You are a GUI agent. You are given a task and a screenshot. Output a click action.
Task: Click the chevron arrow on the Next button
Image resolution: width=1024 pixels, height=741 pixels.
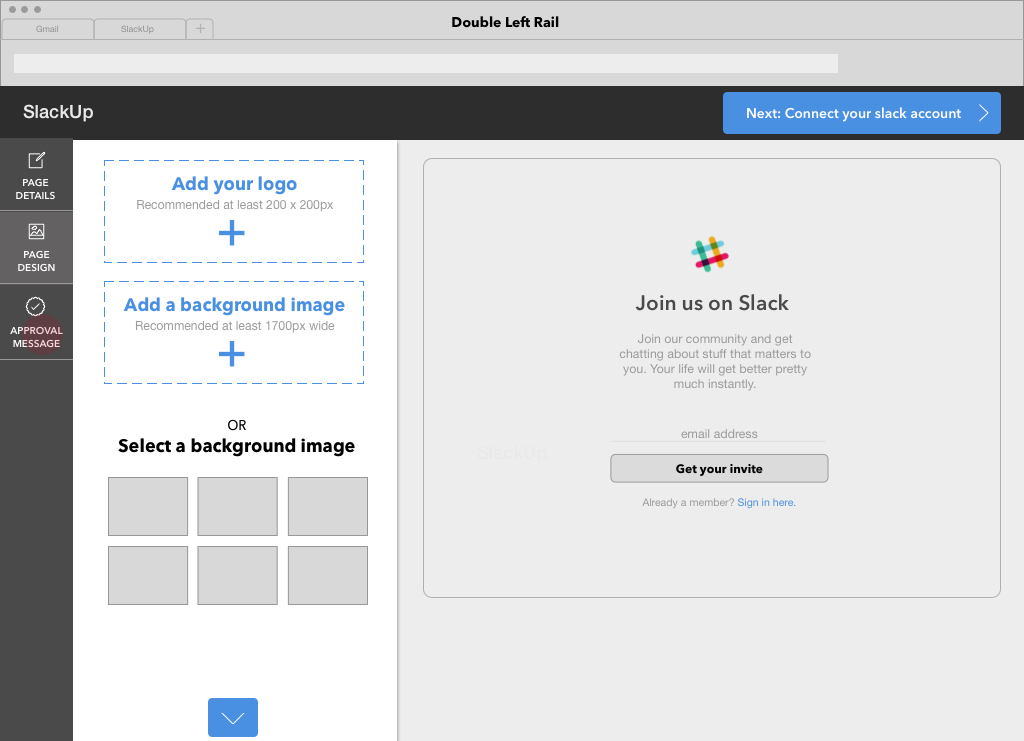click(x=984, y=113)
